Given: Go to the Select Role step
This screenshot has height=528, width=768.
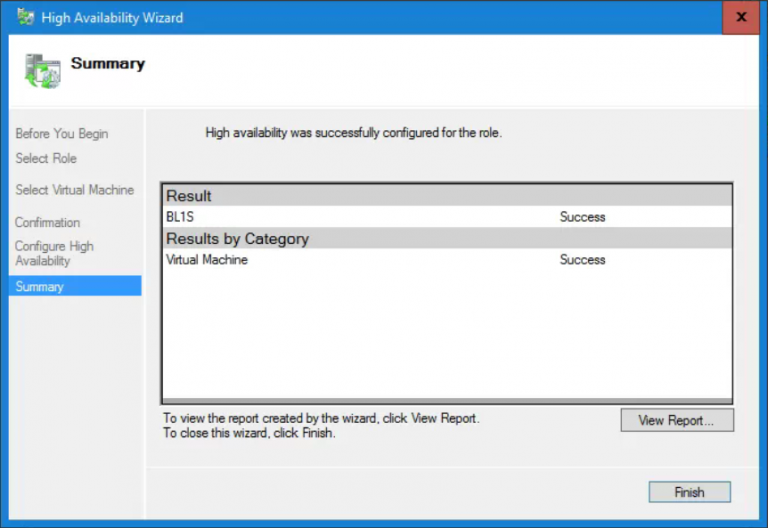Looking at the screenshot, I should 46,158.
